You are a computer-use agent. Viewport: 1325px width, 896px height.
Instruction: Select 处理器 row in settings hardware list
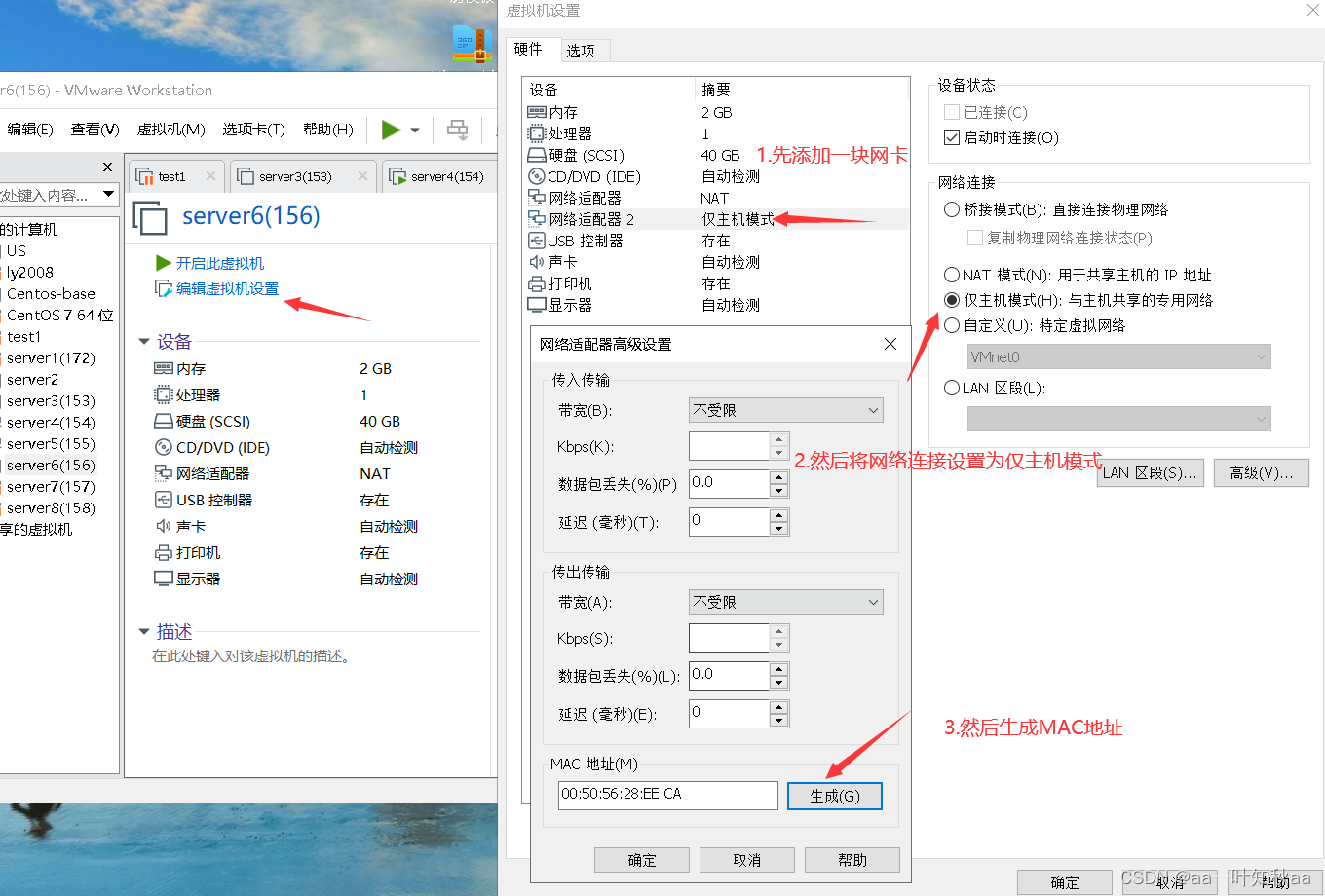717,133
